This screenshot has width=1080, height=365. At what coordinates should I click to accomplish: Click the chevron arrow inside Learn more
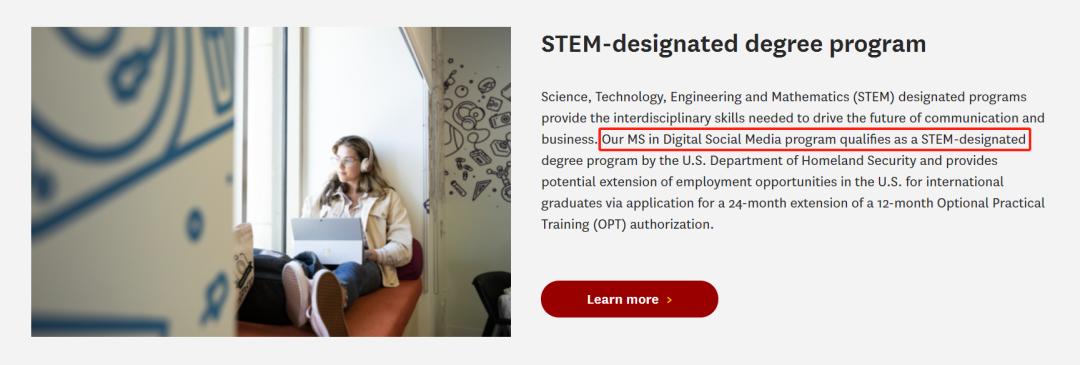tap(669, 300)
